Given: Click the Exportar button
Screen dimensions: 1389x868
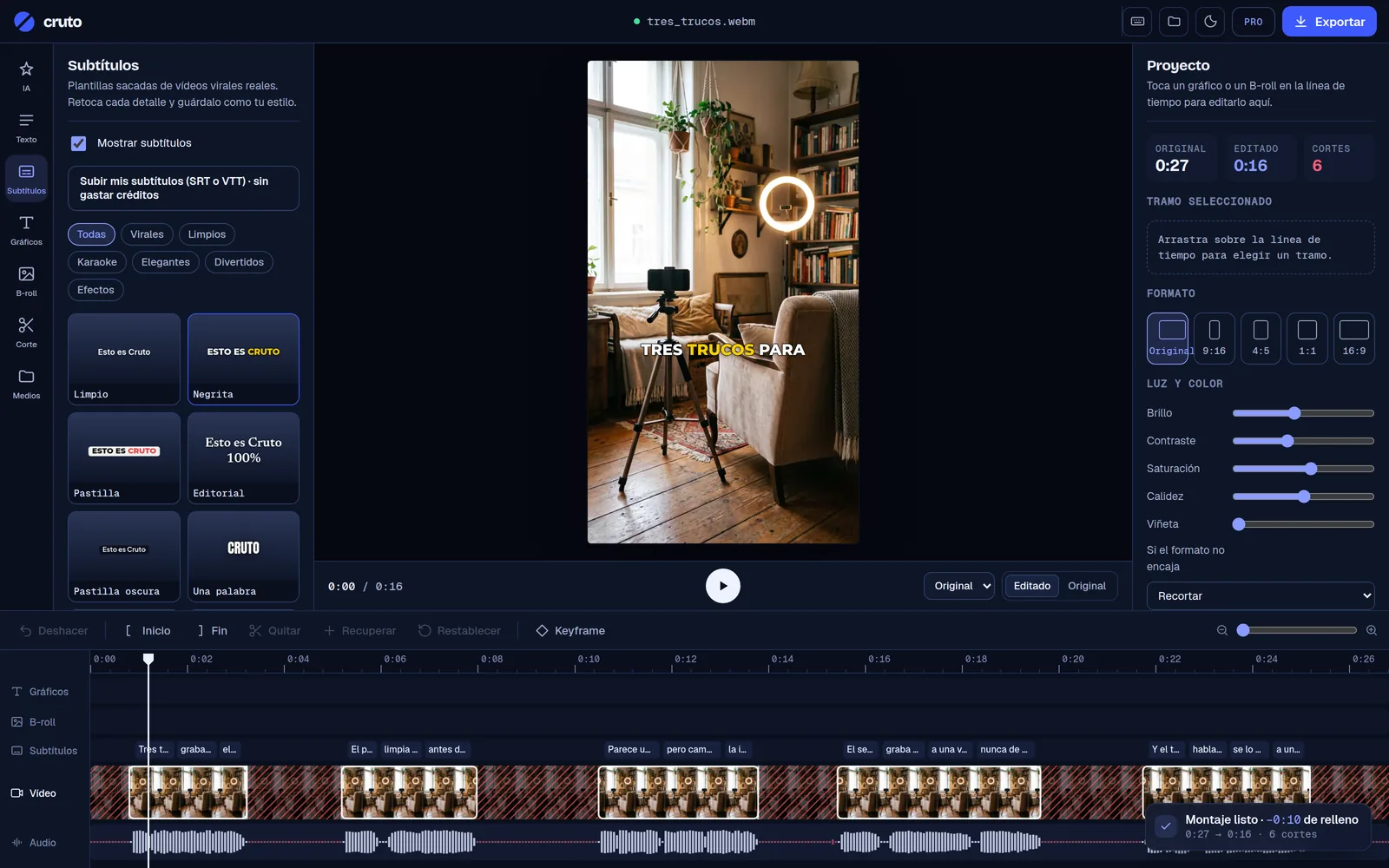Looking at the screenshot, I should [x=1329, y=22].
